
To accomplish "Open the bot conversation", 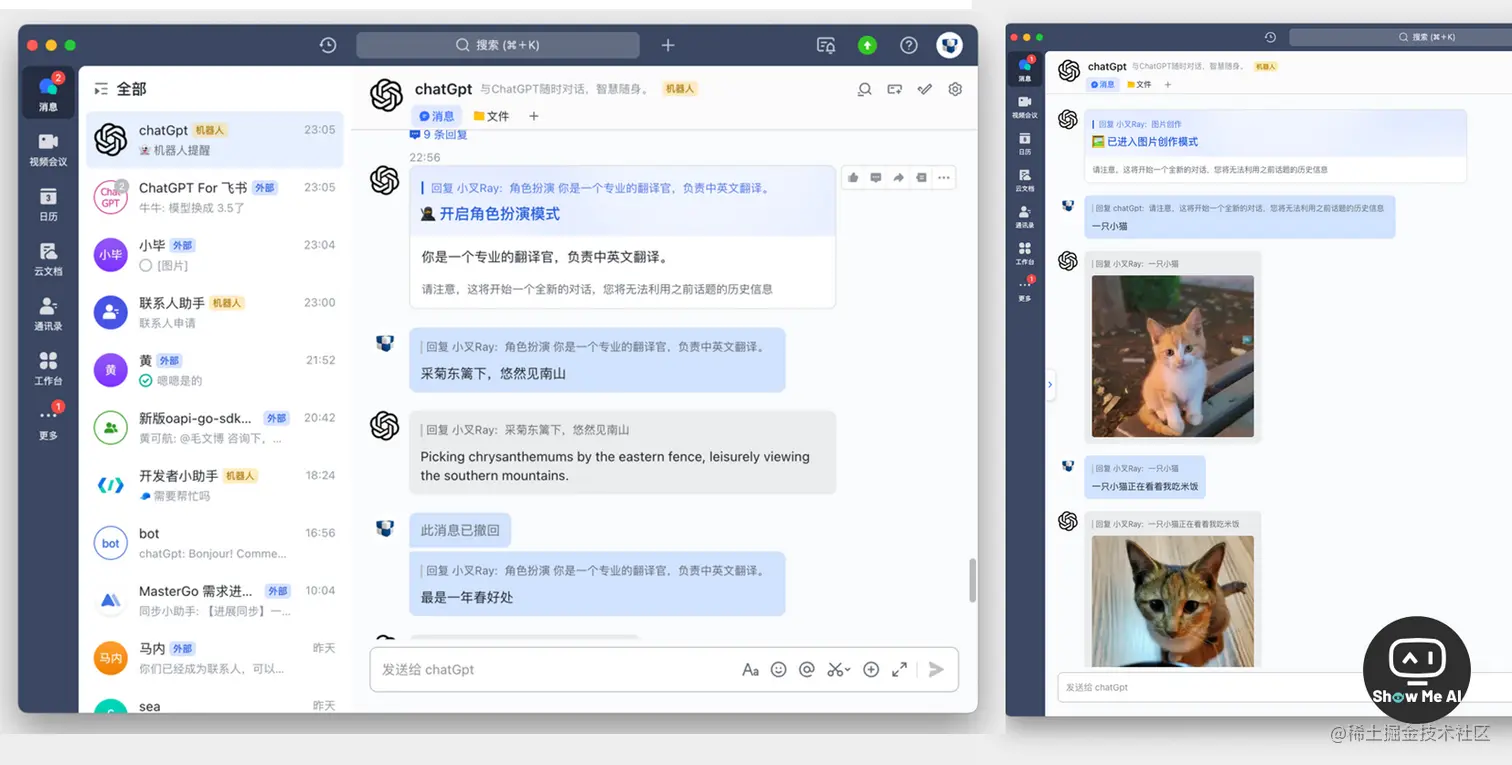I will pos(215,543).
